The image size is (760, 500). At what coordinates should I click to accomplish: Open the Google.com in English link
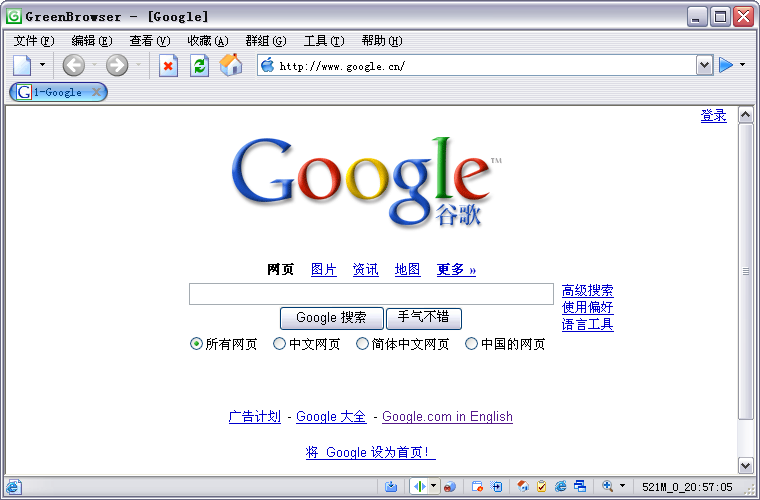[447, 417]
